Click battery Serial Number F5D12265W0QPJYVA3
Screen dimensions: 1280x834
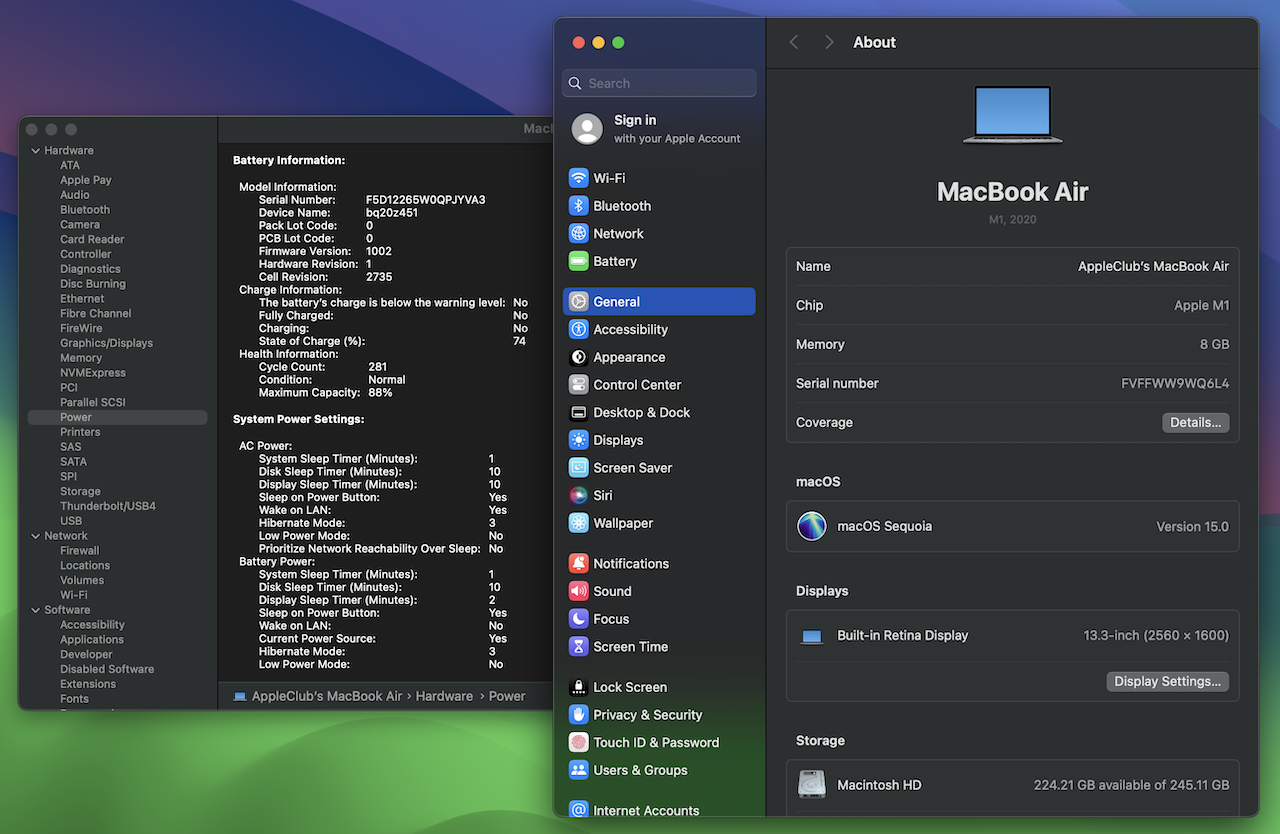click(425, 200)
